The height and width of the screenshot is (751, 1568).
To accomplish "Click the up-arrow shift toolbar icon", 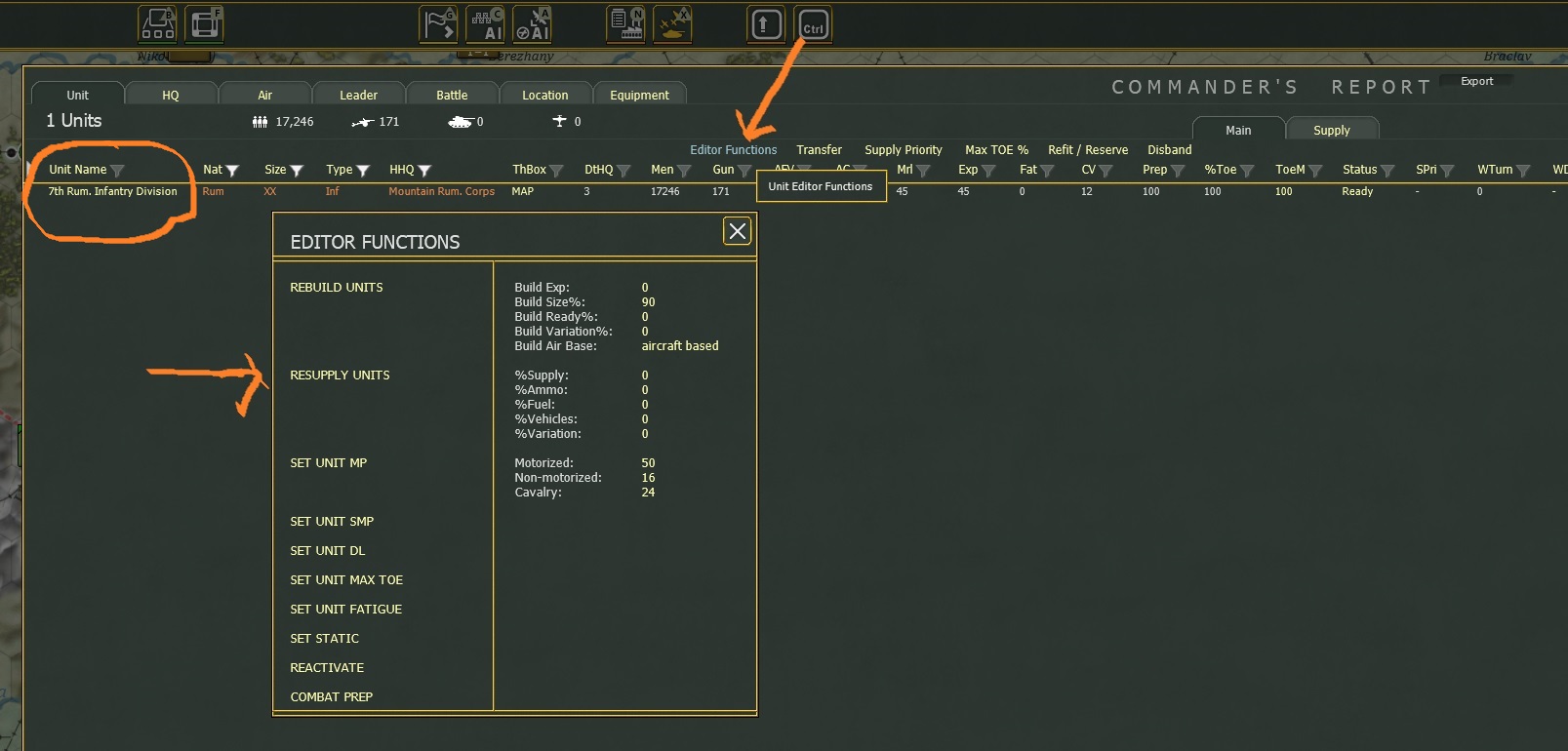I will pos(766,24).
